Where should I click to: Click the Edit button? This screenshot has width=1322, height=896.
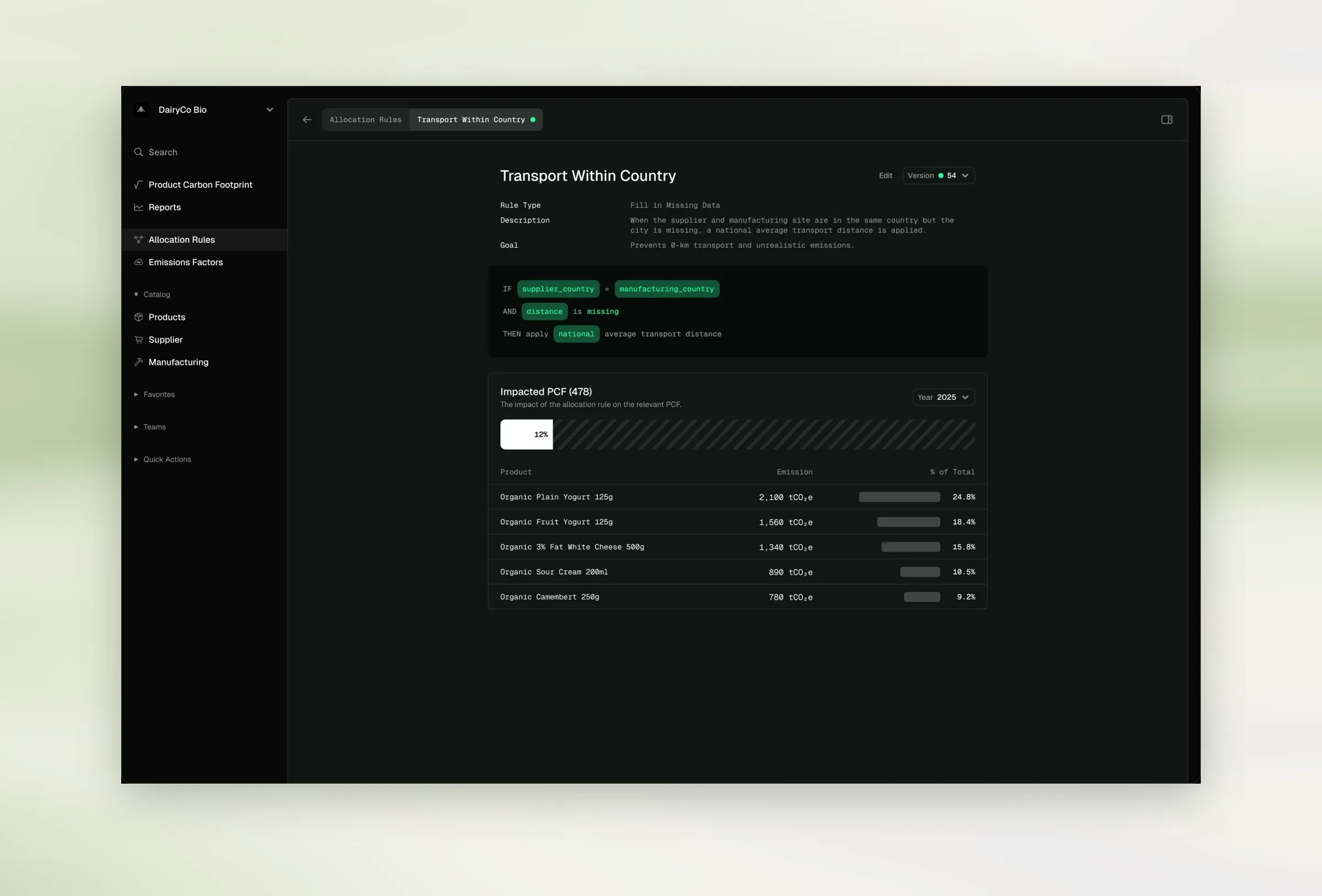(886, 175)
